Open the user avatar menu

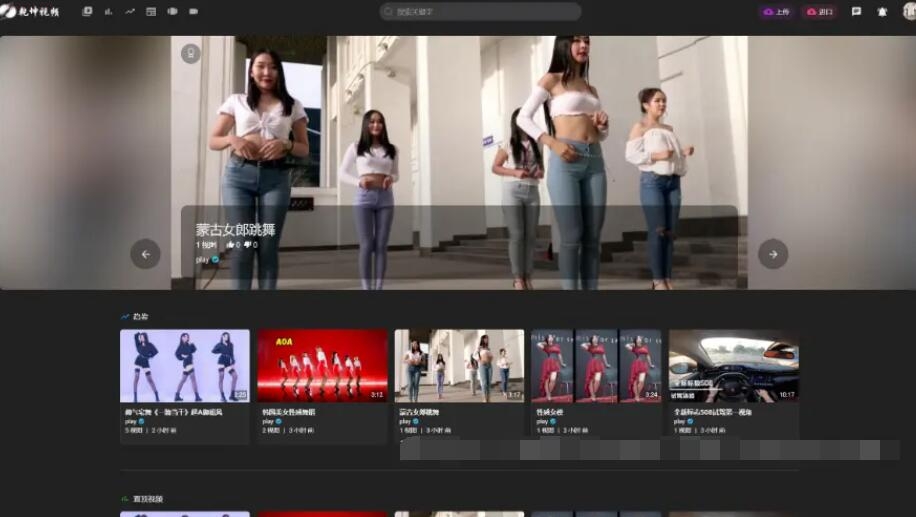pyautogui.click(x=905, y=12)
